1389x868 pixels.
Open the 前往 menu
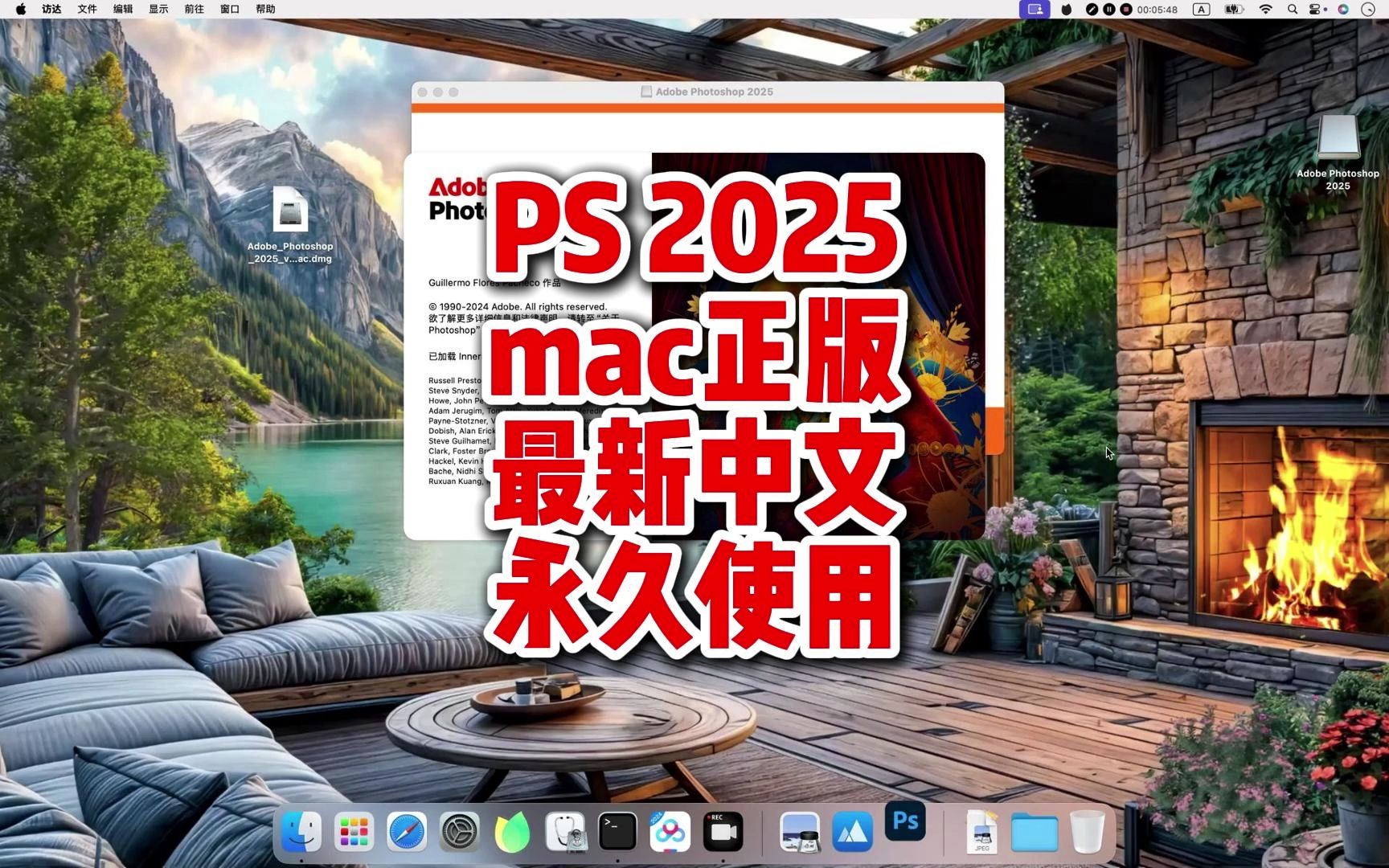tap(193, 9)
